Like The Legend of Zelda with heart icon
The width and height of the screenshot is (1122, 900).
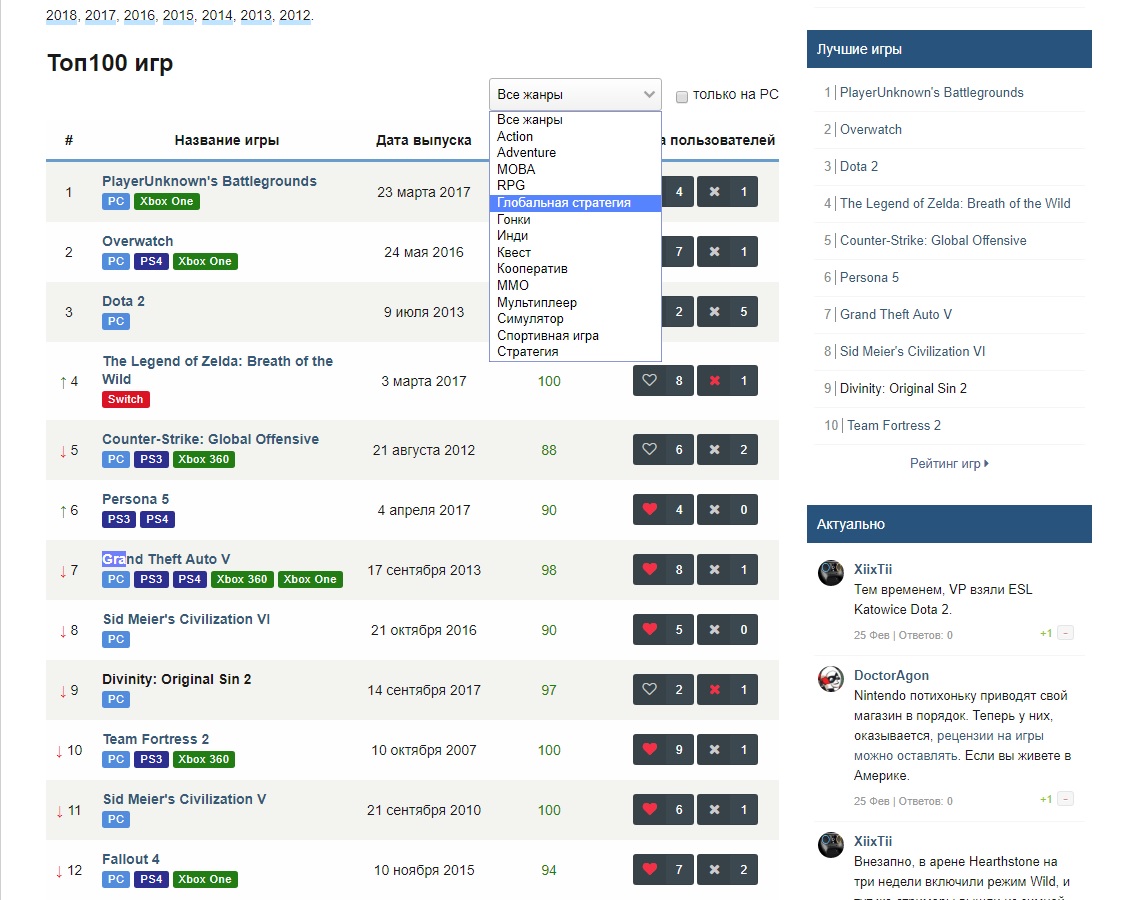(649, 381)
